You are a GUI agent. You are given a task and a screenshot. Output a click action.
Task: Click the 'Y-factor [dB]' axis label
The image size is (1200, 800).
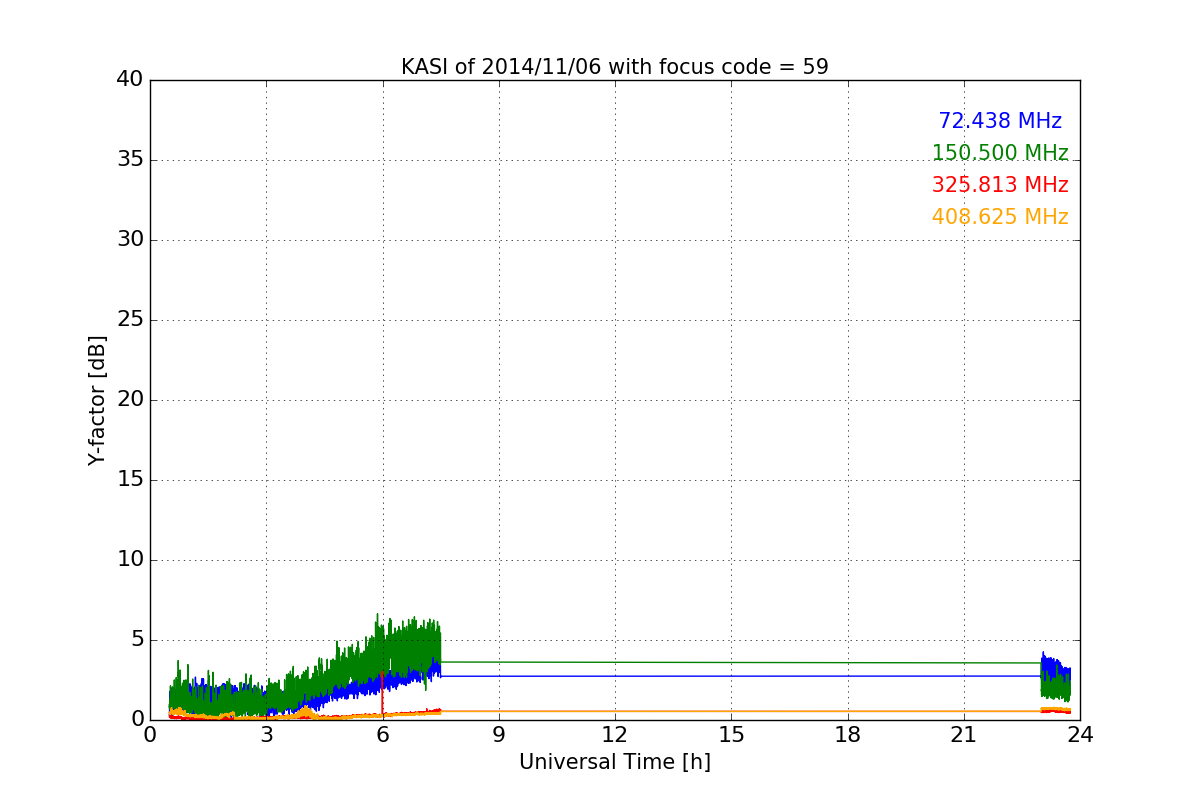point(97,400)
